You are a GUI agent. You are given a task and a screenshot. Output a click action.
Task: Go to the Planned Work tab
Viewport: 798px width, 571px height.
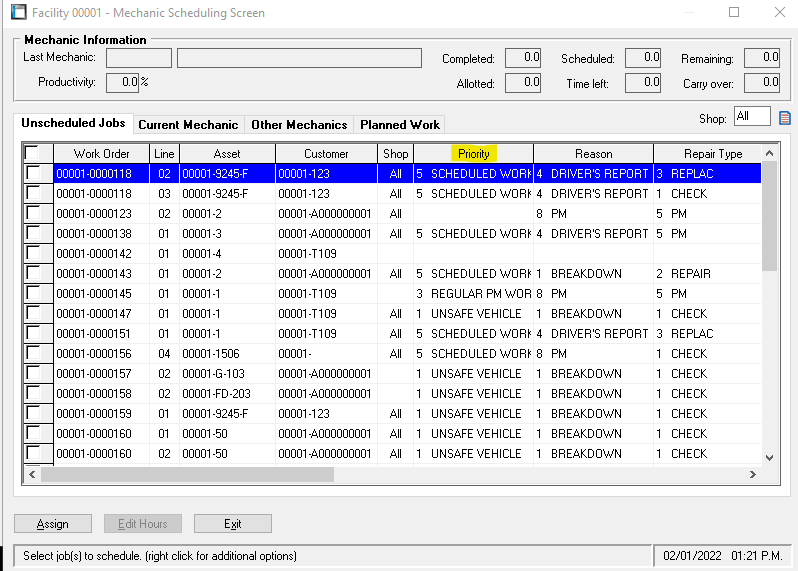(x=400, y=125)
